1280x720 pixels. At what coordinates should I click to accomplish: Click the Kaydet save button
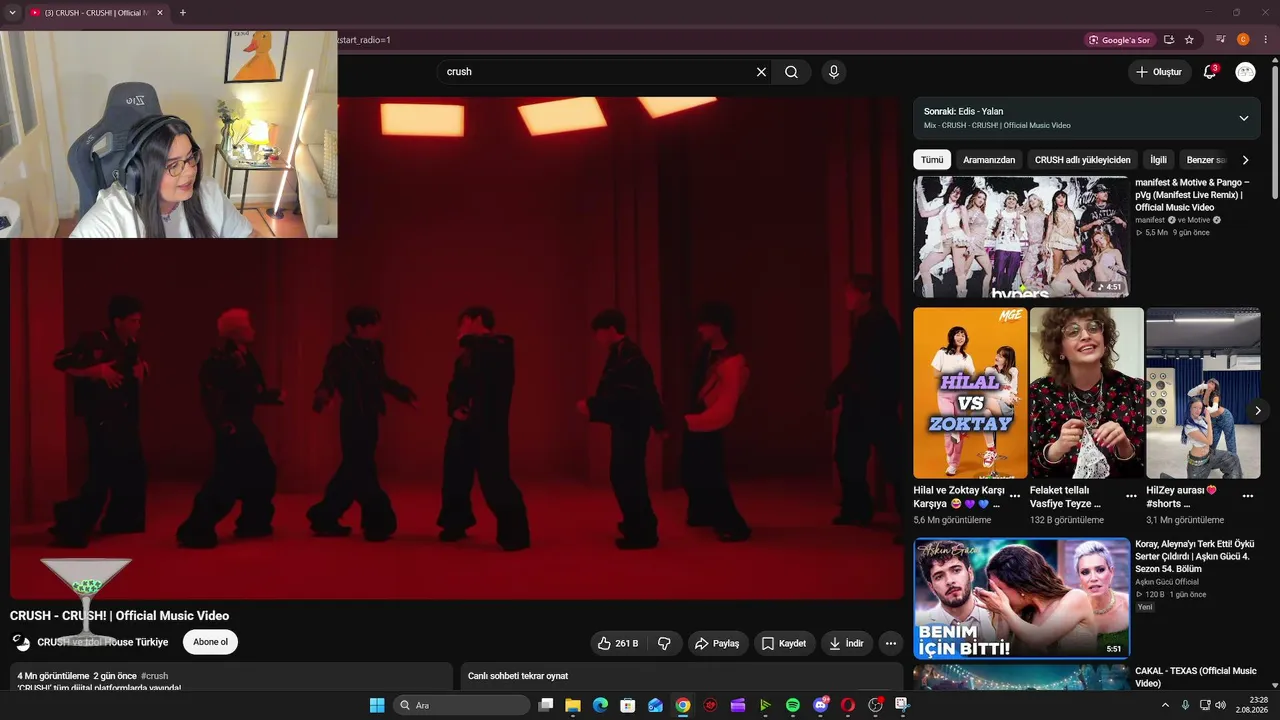pyautogui.click(x=785, y=643)
